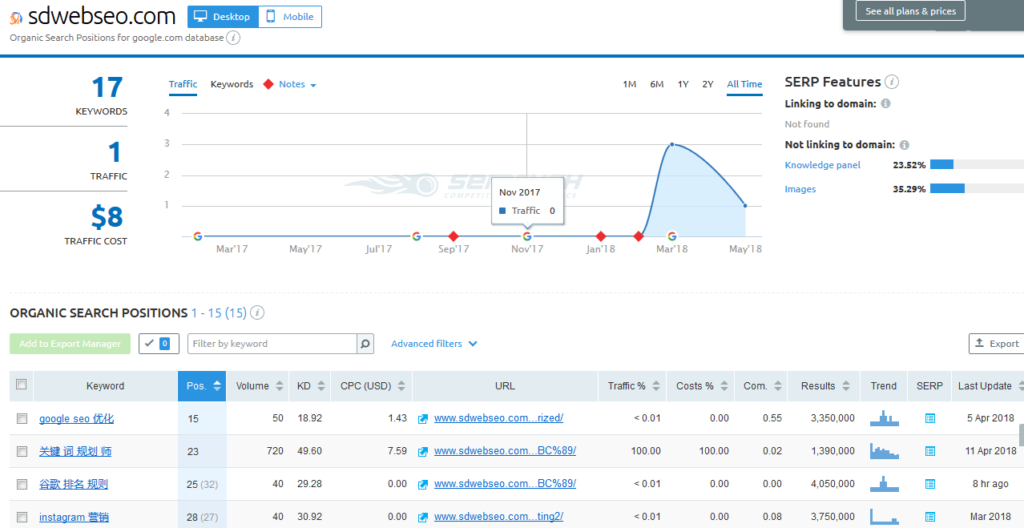Image resolution: width=1024 pixels, height=528 pixels.
Task: Open external URL icon for google seo 优化 row
Action: [x=423, y=419]
